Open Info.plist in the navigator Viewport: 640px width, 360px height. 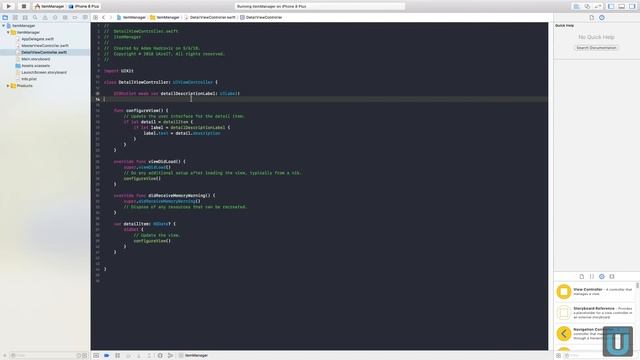[x=29, y=79]
